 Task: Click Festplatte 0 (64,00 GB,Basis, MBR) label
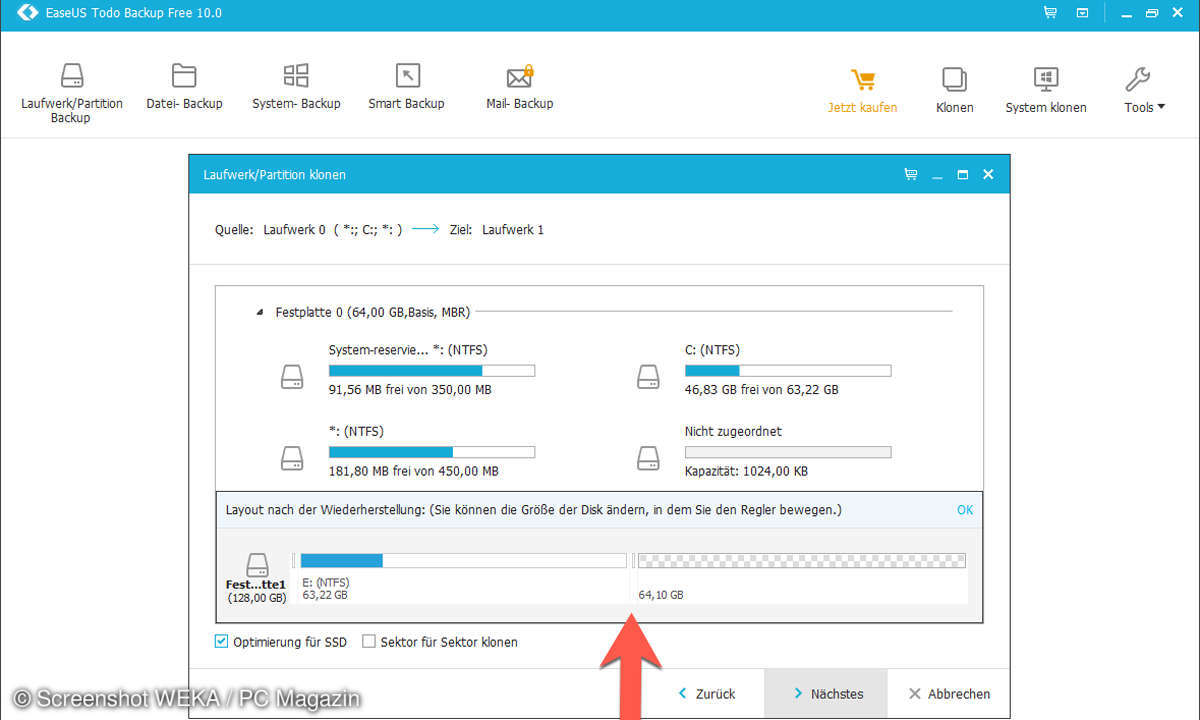(x=373, y=313)
